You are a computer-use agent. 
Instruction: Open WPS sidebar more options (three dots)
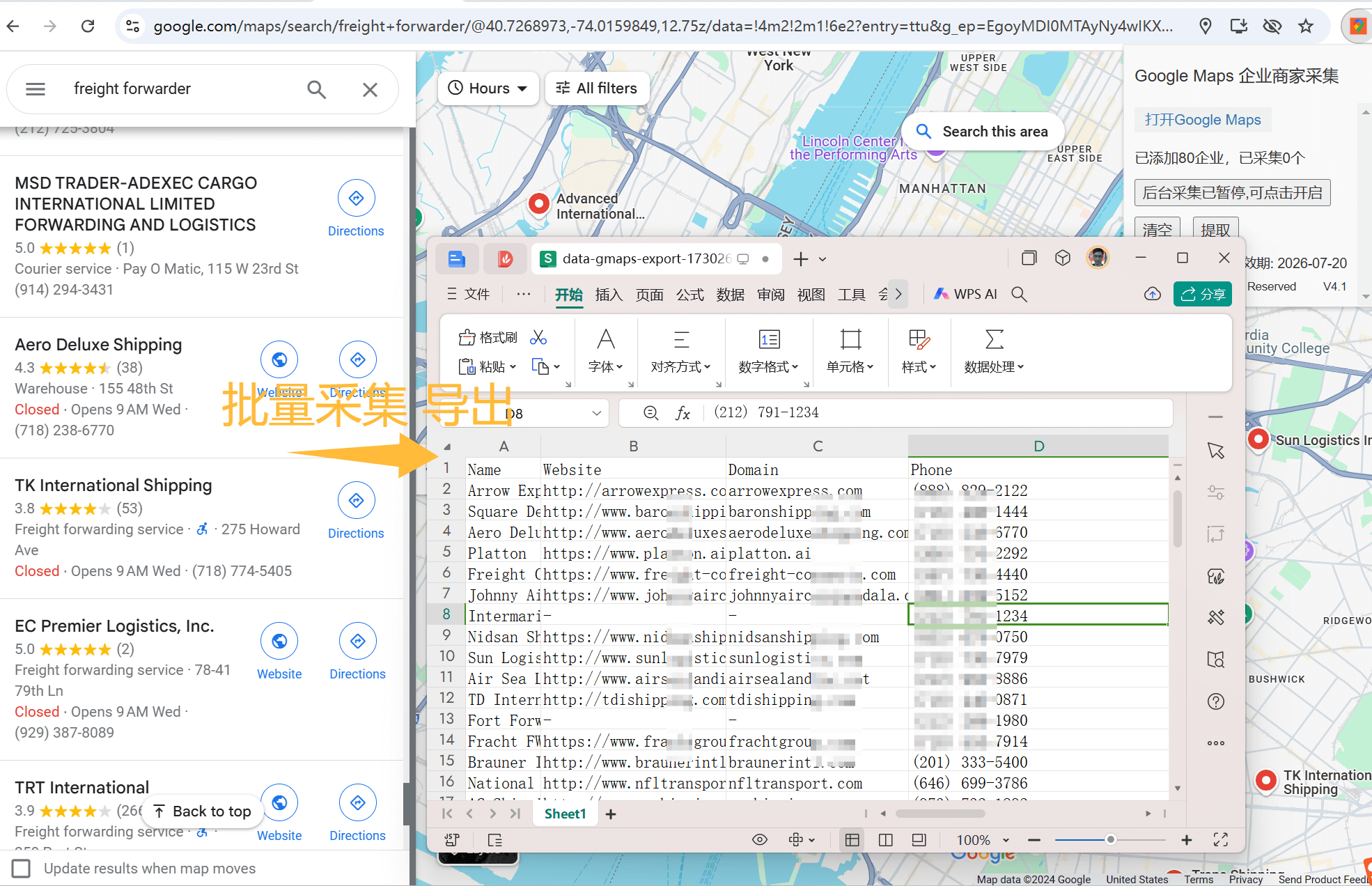[x=1216, y=743]
